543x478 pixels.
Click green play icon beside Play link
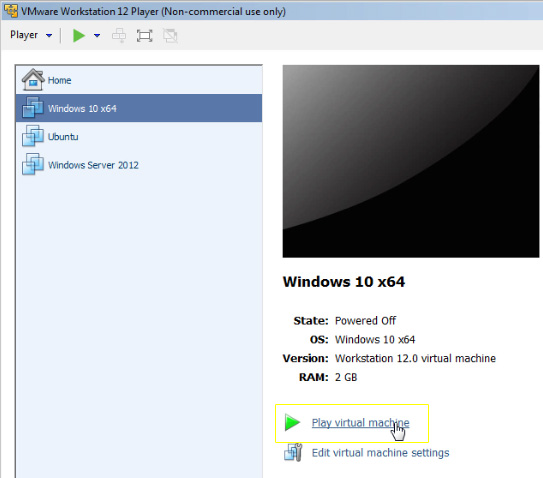pyautogui.click(x=292, y=423)
